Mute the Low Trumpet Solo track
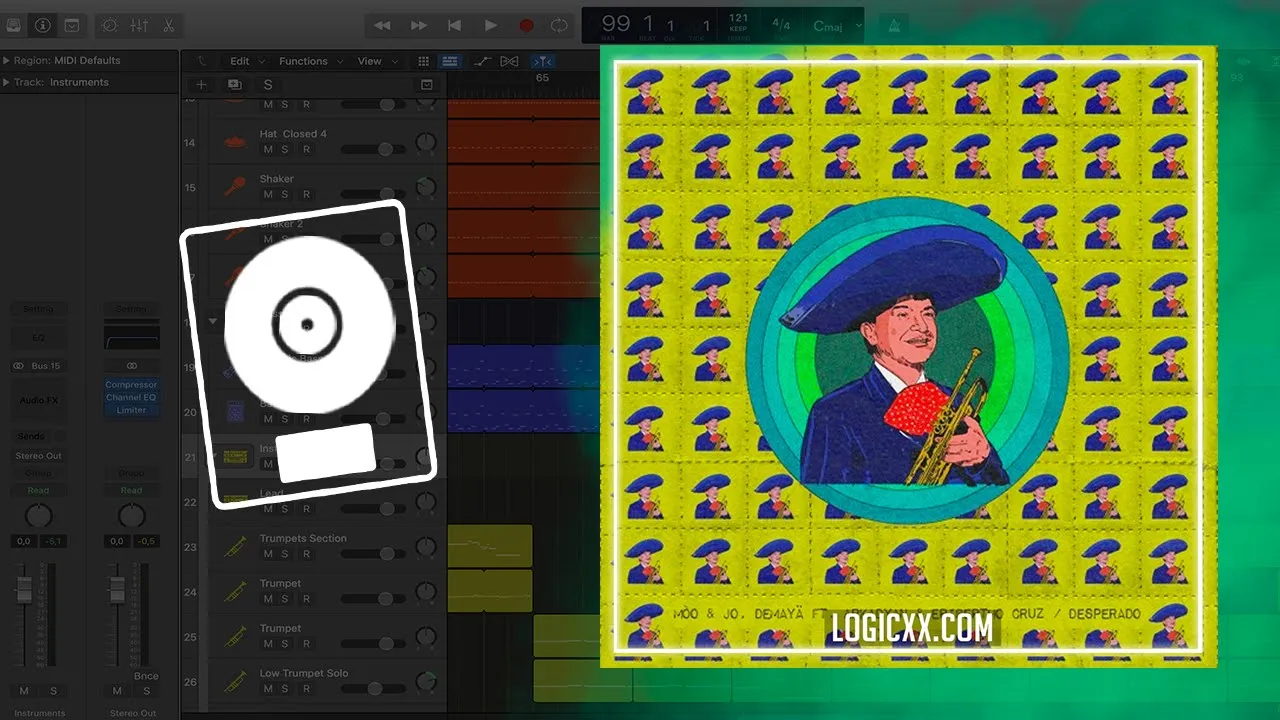 267,689
